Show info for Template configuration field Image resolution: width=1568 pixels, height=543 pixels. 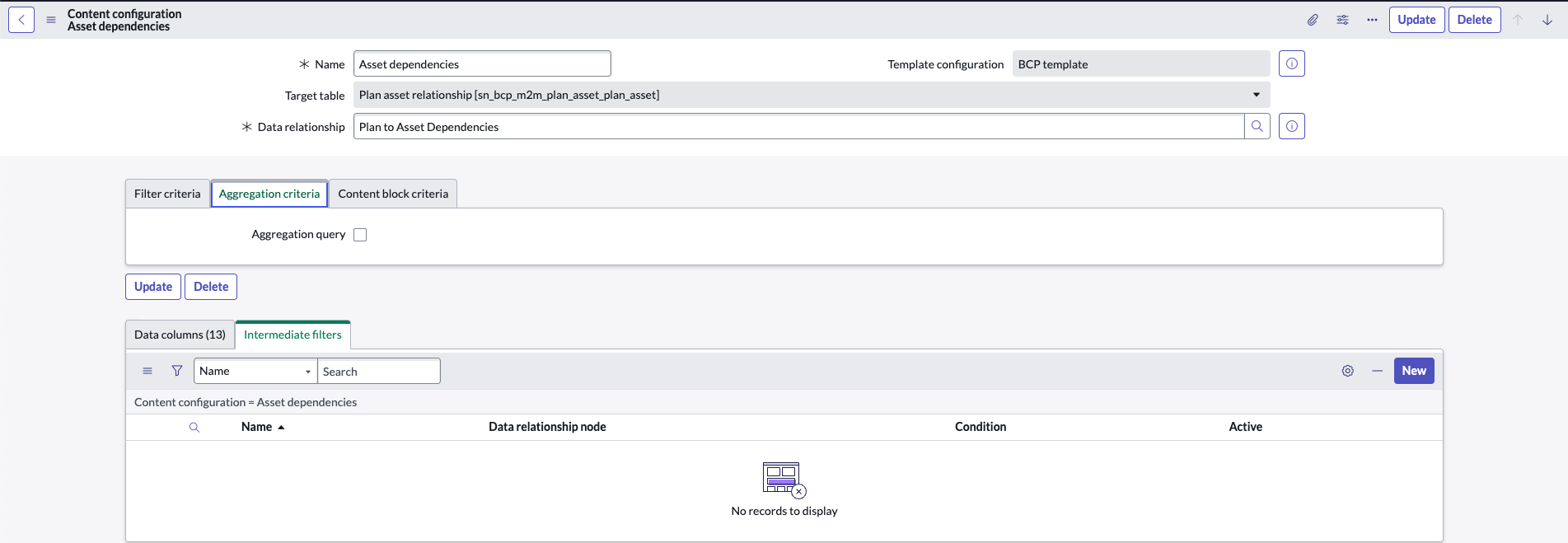pyautogui.click(x=1292, y=63)
